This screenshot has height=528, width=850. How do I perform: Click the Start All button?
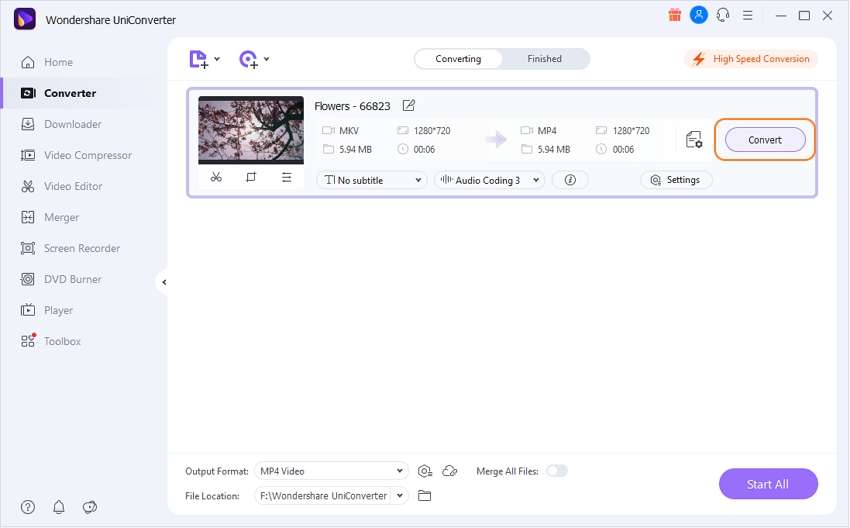768,484
